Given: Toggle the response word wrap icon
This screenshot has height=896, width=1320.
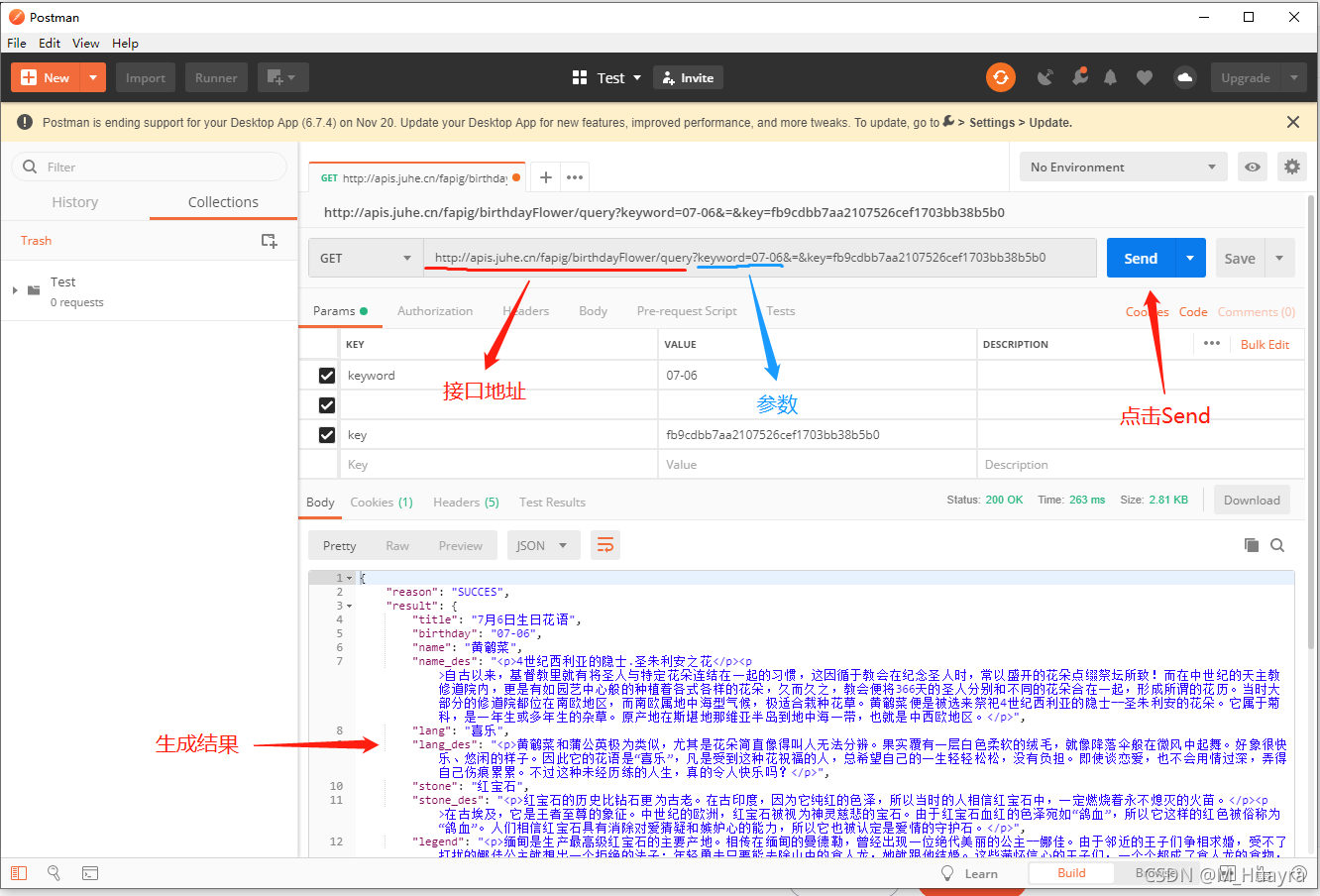Looking at the screenshot, I should click(605, 545).
